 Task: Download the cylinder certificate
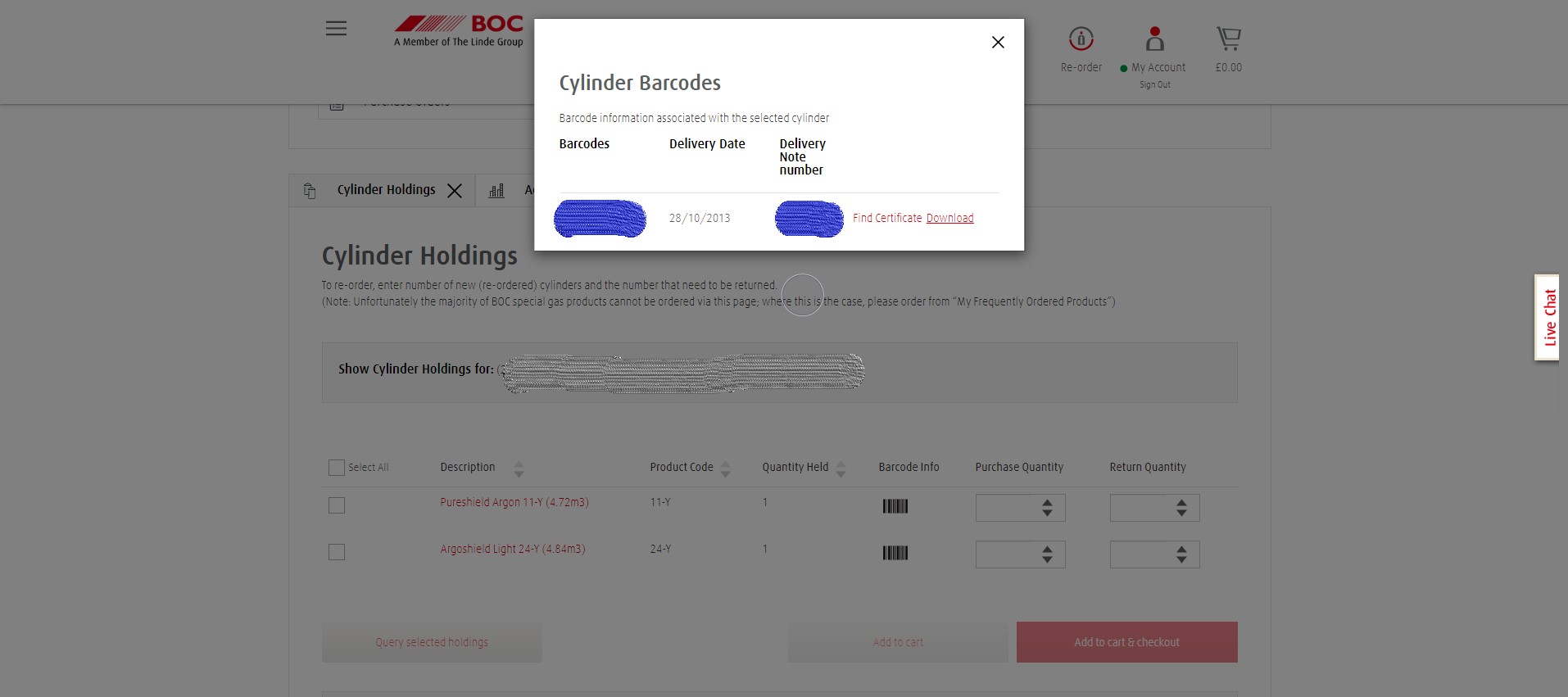coord(949,218)
